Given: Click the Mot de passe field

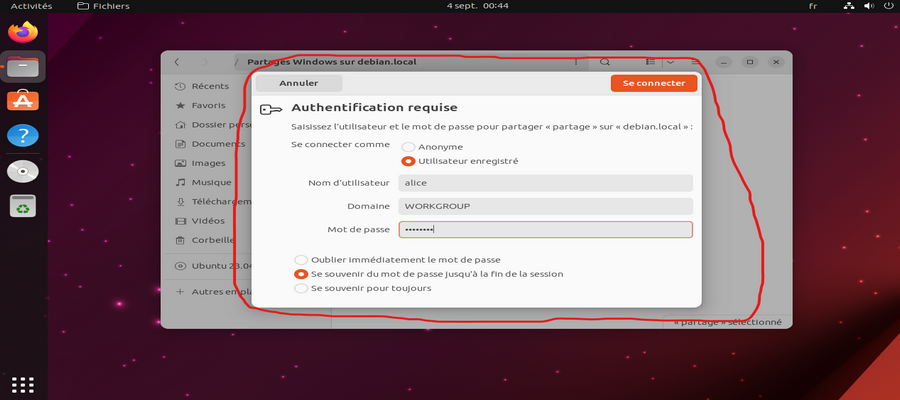Looking at the screenshot, I should pyautogui.click(x=545, y=230).
